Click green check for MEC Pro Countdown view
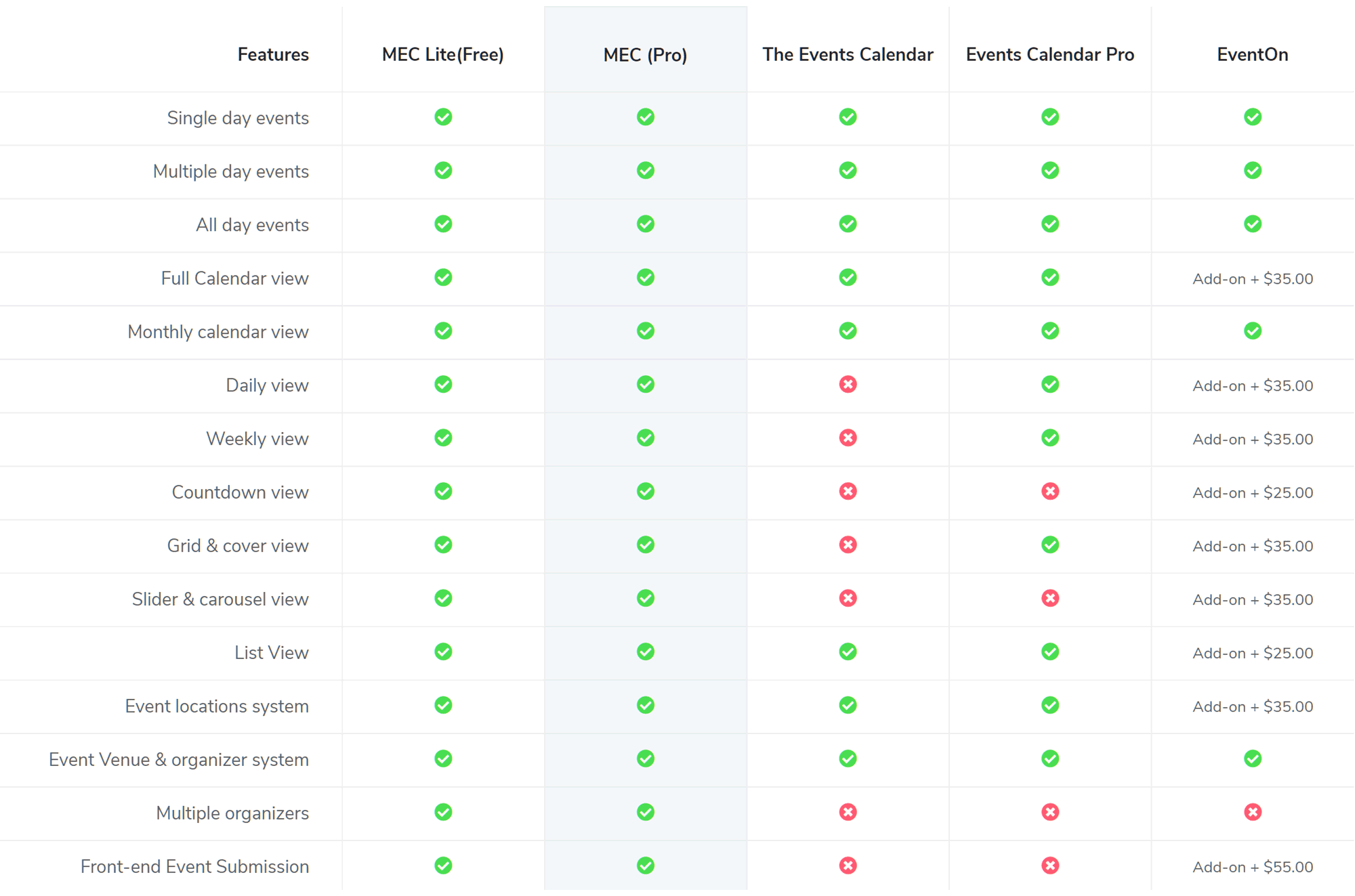Screen dimensions: 1355x896 [645, 492]
